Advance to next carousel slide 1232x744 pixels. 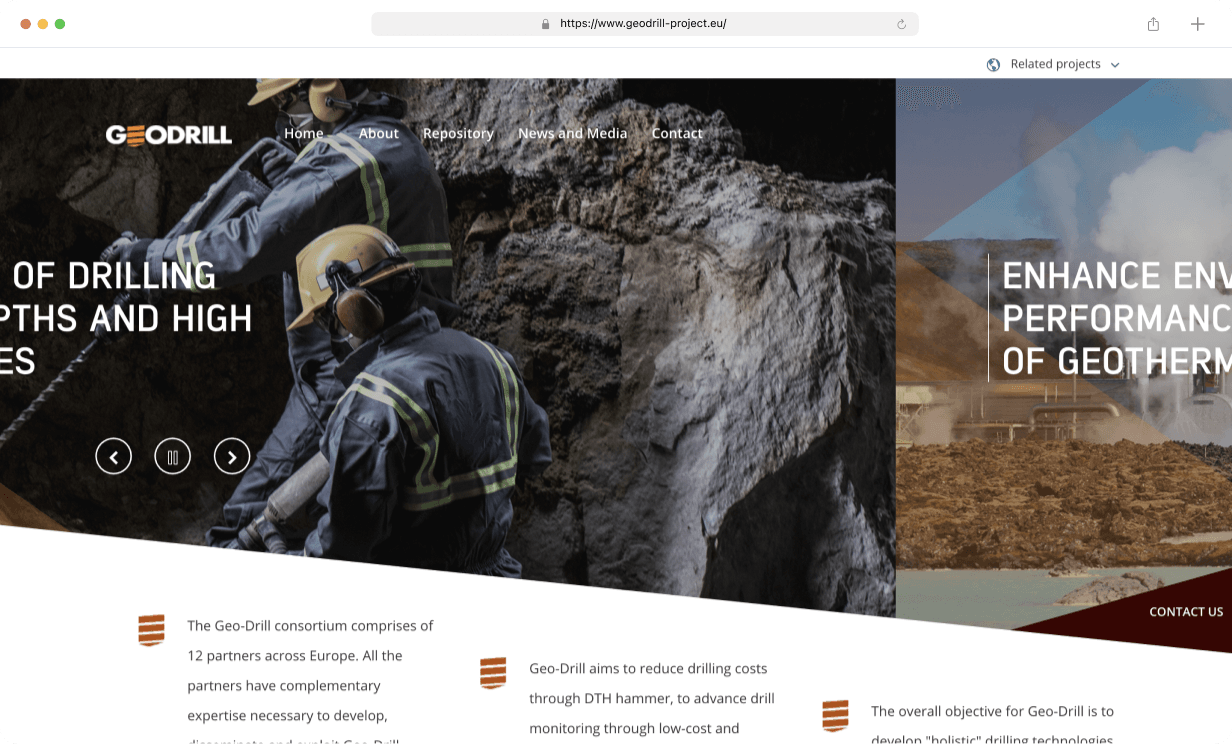click(x=232, y=457)
